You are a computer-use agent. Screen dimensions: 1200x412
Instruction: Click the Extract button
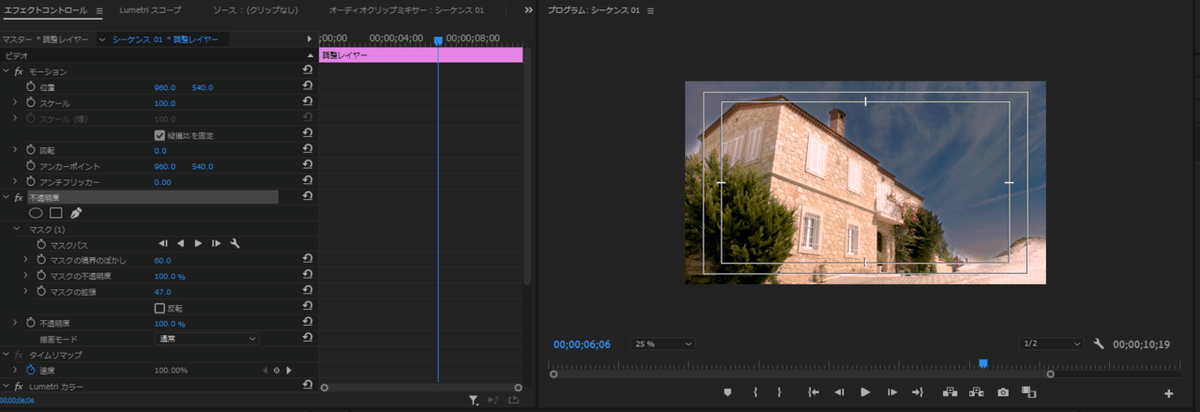click(x=976, y=393)
